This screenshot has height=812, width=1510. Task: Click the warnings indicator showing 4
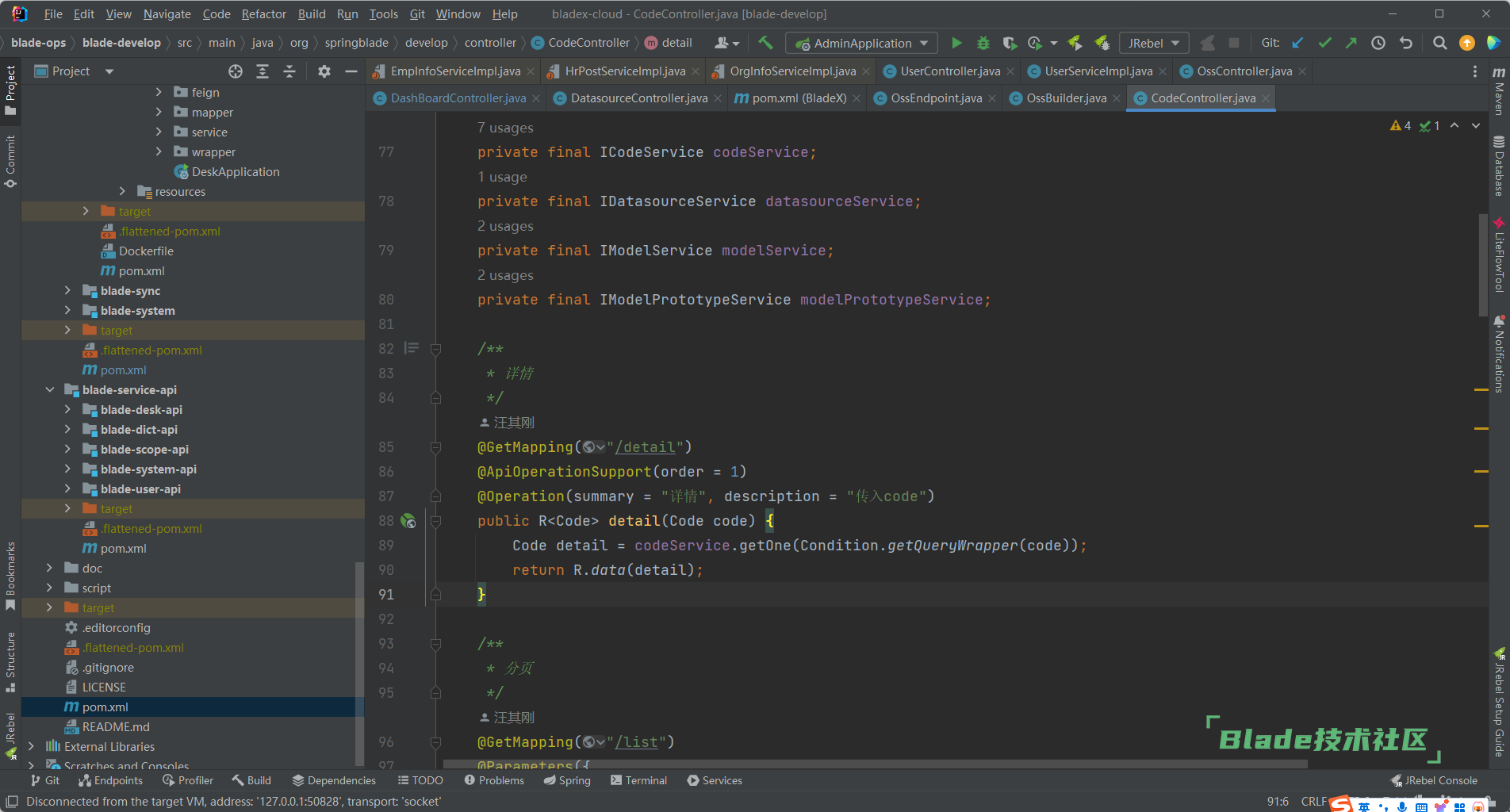pos(1401,125)
